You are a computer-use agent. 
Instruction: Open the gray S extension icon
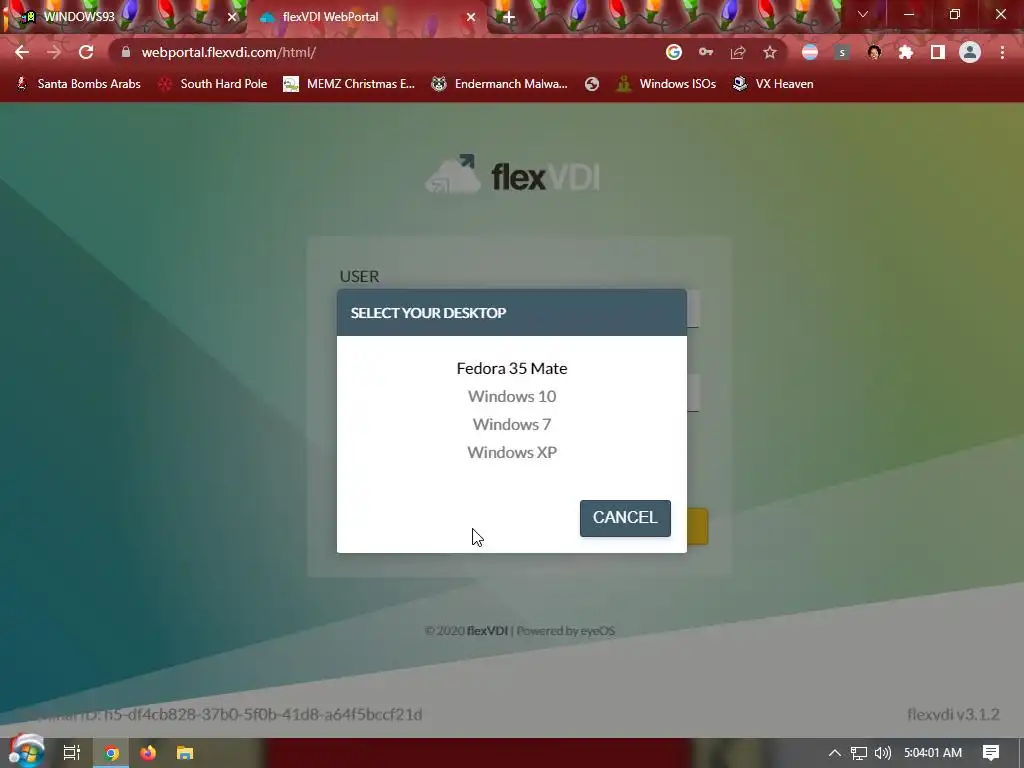tap(842, 52)
